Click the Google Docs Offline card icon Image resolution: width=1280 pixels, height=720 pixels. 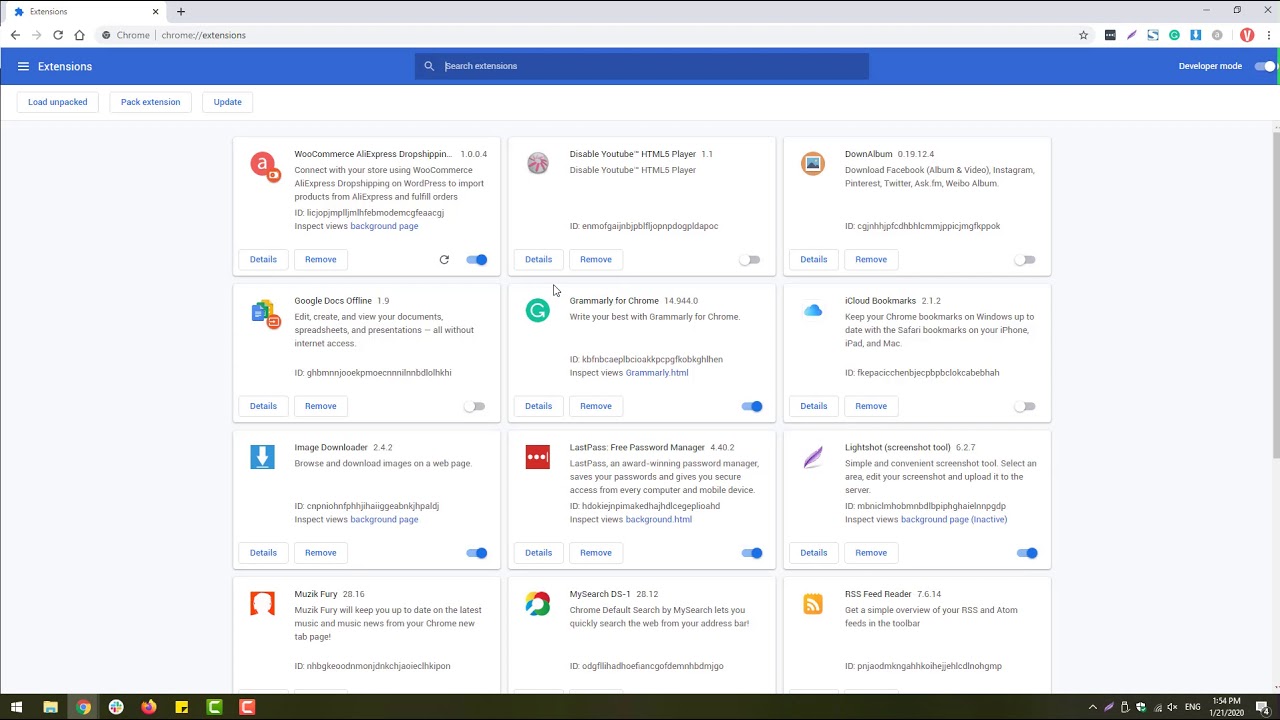tap(265, 313)
